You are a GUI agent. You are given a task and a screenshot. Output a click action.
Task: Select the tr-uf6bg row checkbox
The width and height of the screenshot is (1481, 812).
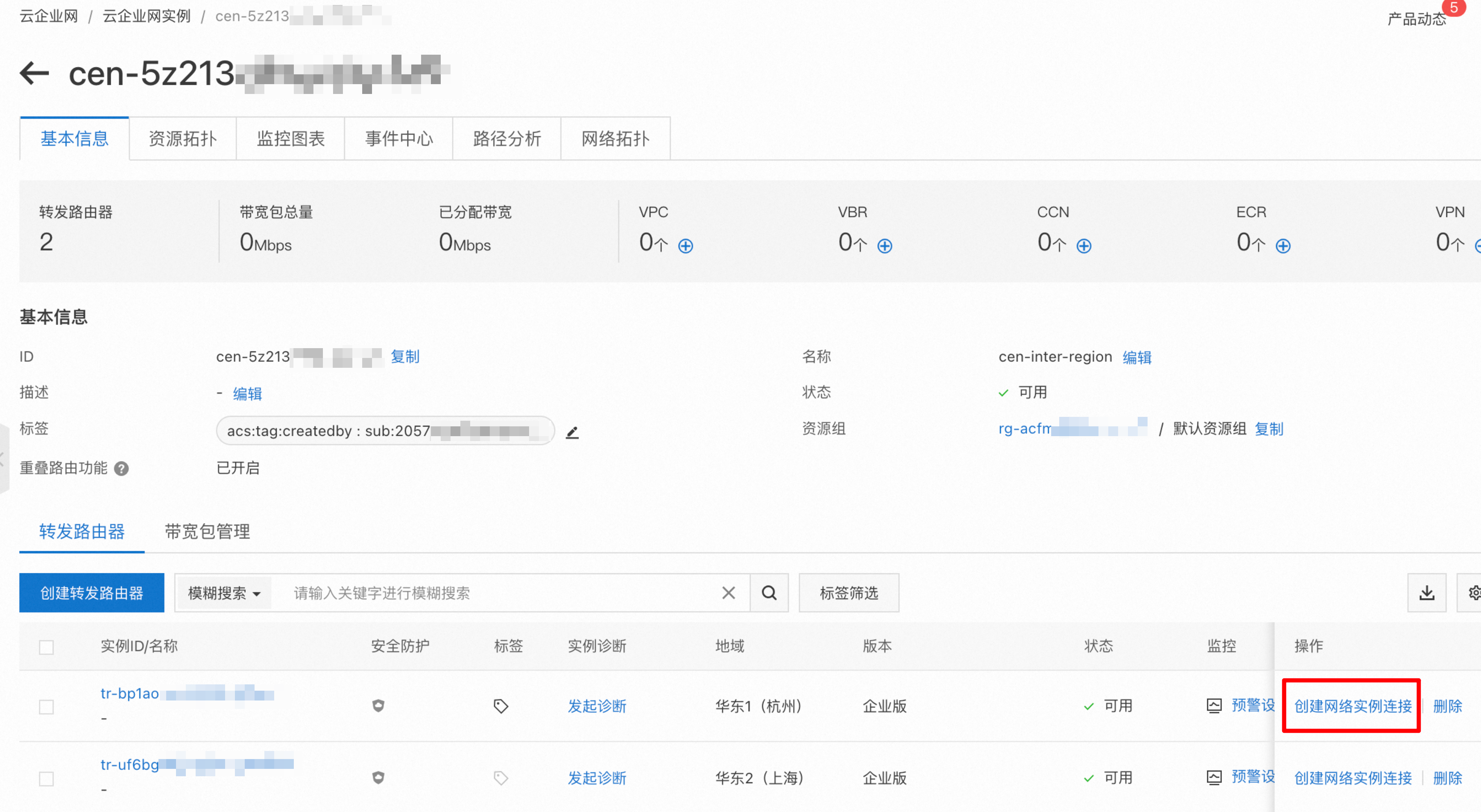tap(47, 779)
